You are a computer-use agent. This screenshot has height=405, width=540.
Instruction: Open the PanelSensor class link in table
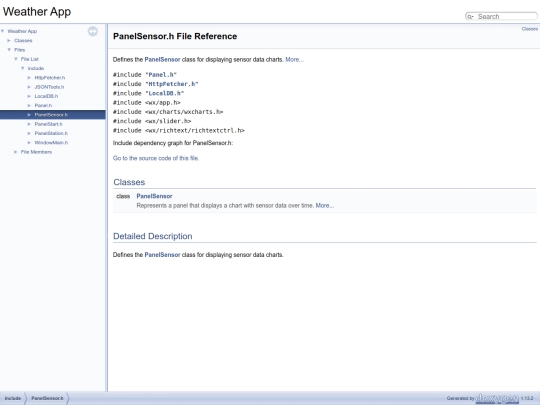(154, 196)
